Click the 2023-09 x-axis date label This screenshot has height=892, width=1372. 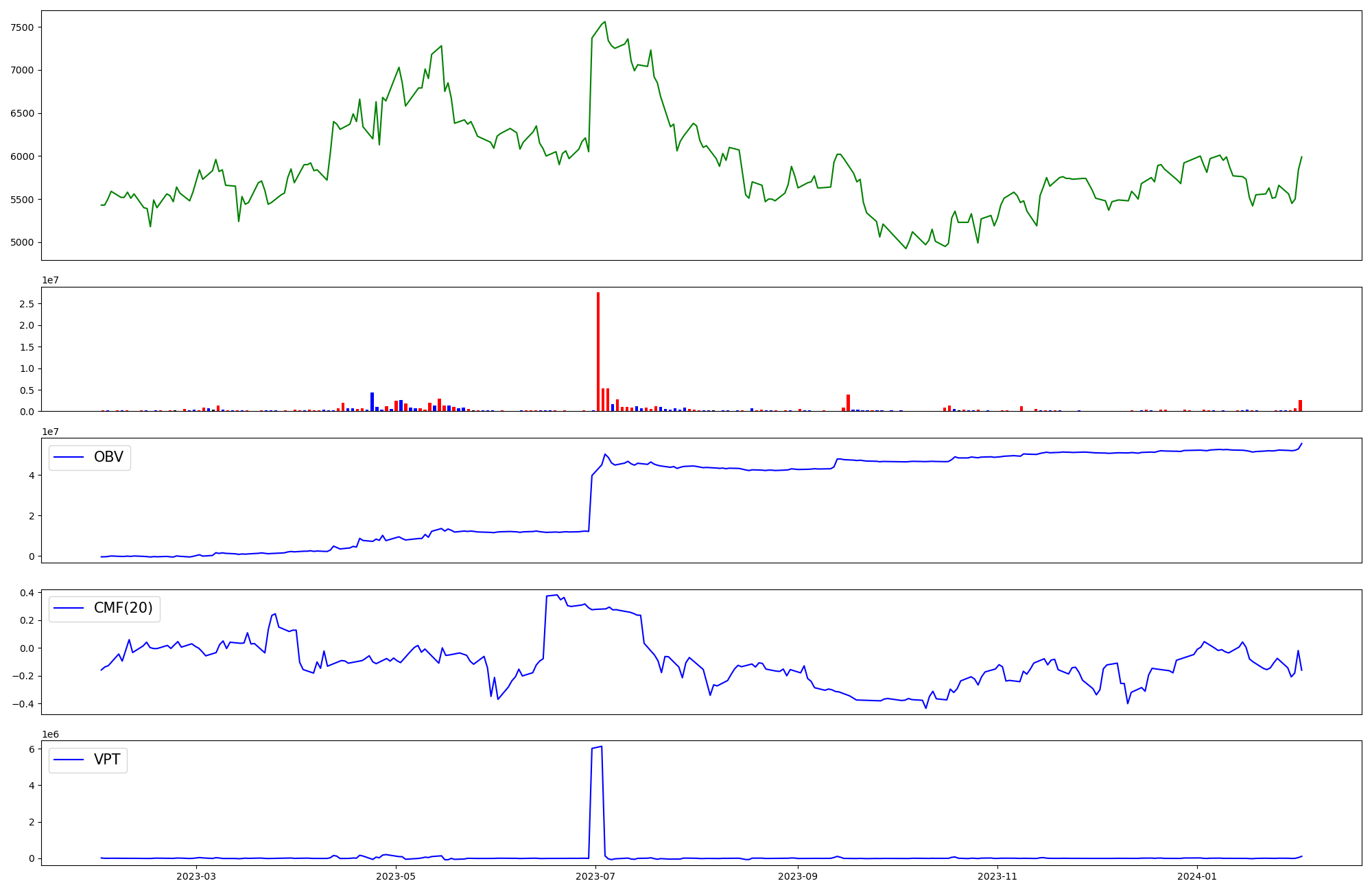(x=799, y=876)
